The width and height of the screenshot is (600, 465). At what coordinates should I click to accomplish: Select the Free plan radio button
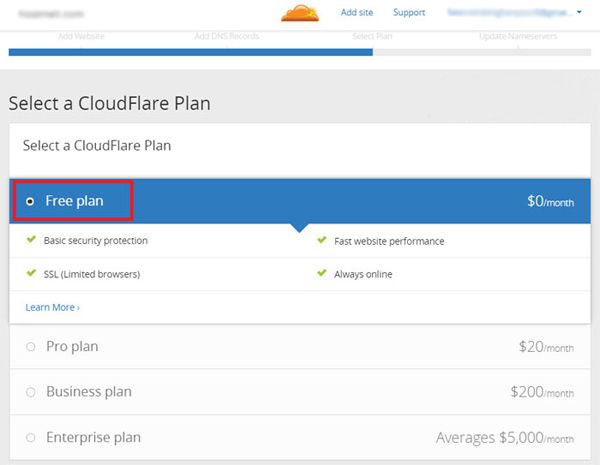coord(30,201)
